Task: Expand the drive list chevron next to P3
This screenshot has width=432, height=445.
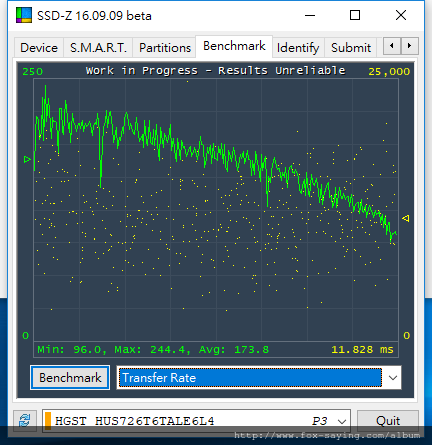Action: click(x=341, y=421)
